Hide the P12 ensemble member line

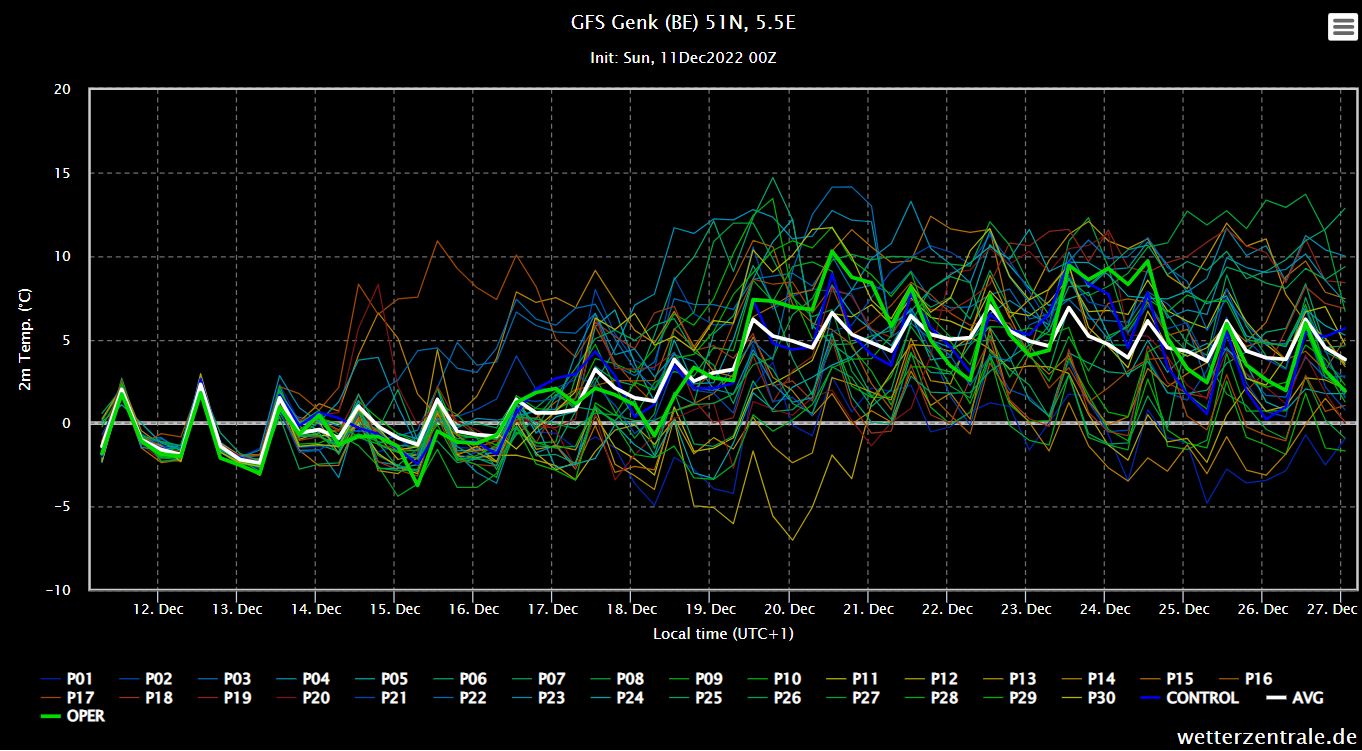pyautogui.click(x=932, y=680)
